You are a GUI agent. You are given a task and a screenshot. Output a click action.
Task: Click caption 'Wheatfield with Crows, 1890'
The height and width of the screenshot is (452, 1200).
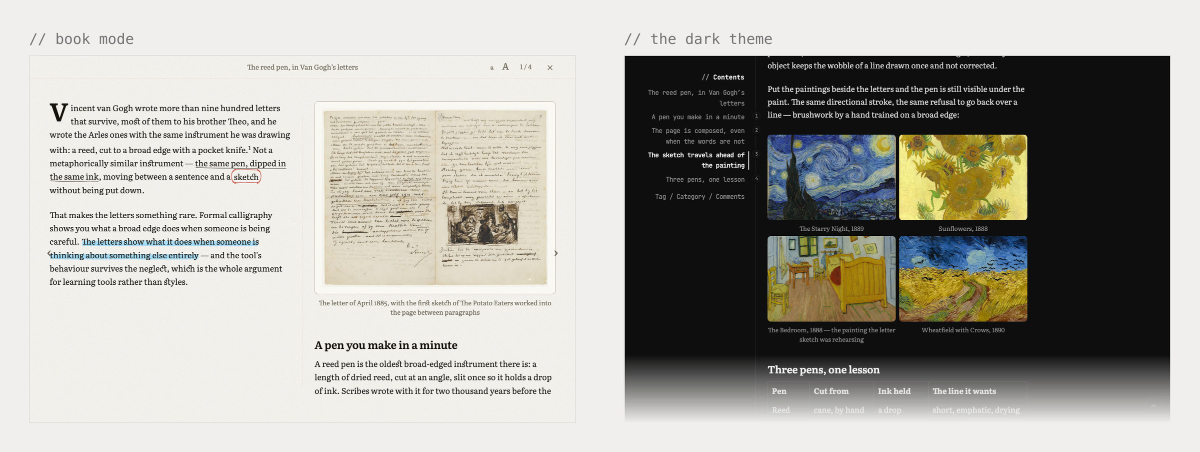pos(963,329)
